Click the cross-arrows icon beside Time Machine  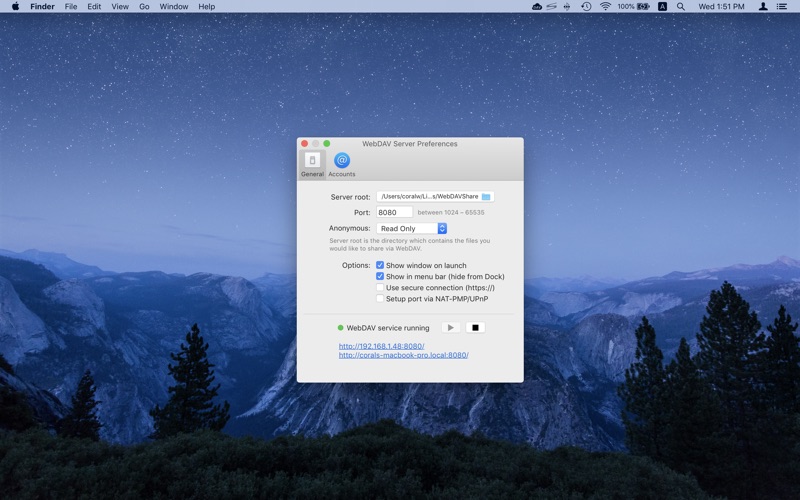coord(567,7)
